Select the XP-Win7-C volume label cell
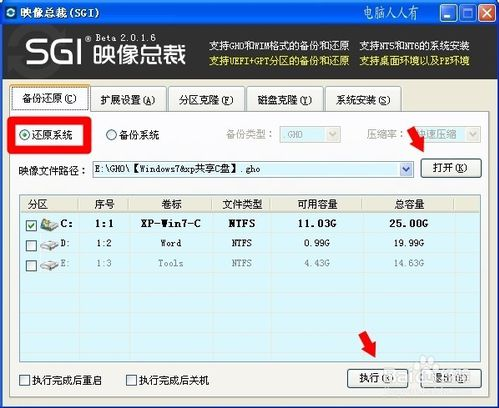The image size is (499, 408). coord(170,223)
